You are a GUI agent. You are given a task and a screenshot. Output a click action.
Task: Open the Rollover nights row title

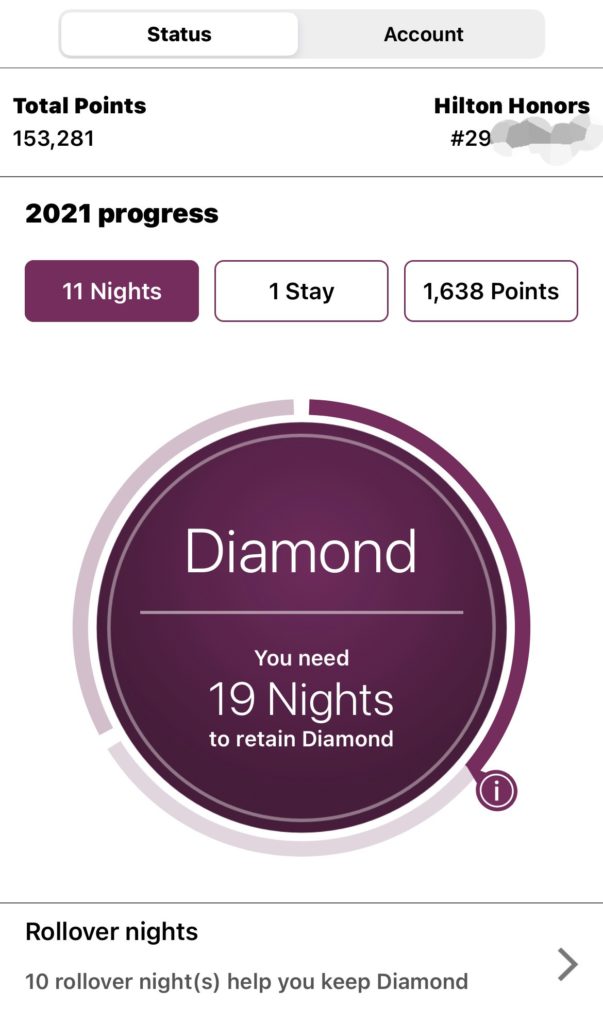click(112, 932)
